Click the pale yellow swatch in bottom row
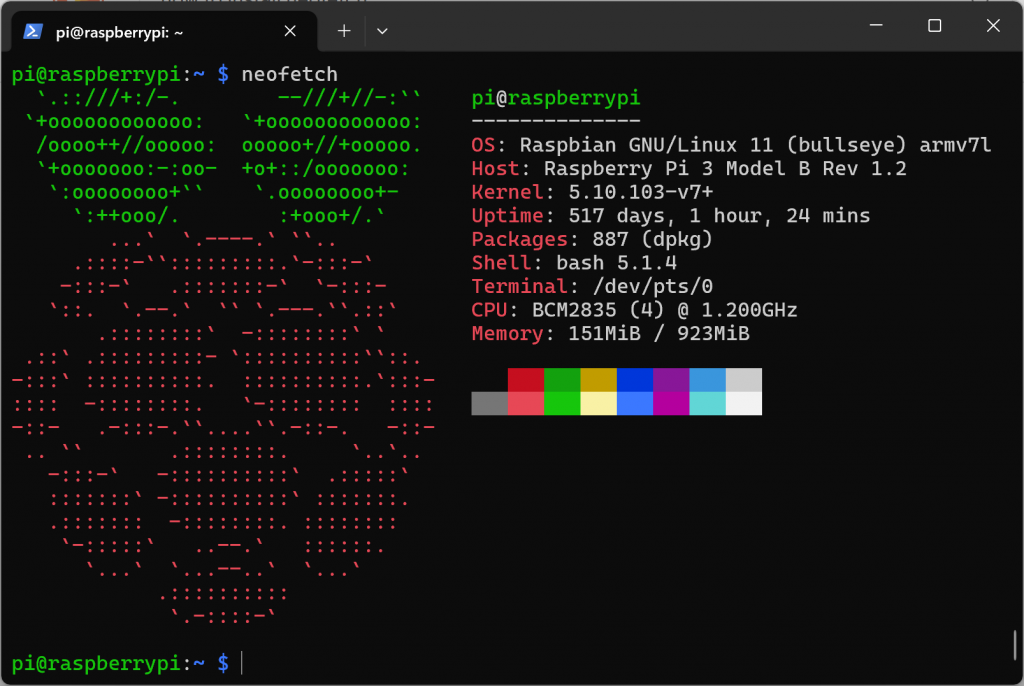 pyautogui.click(x=599, y=403)
